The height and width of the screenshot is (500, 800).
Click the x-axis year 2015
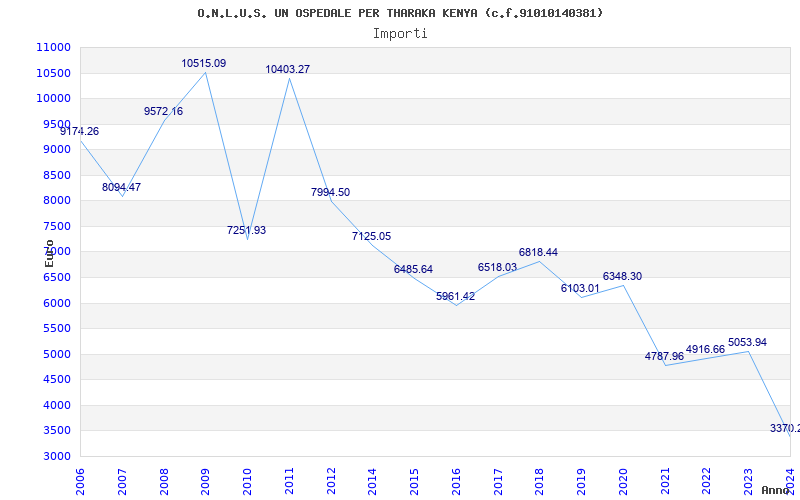(414, 481)
